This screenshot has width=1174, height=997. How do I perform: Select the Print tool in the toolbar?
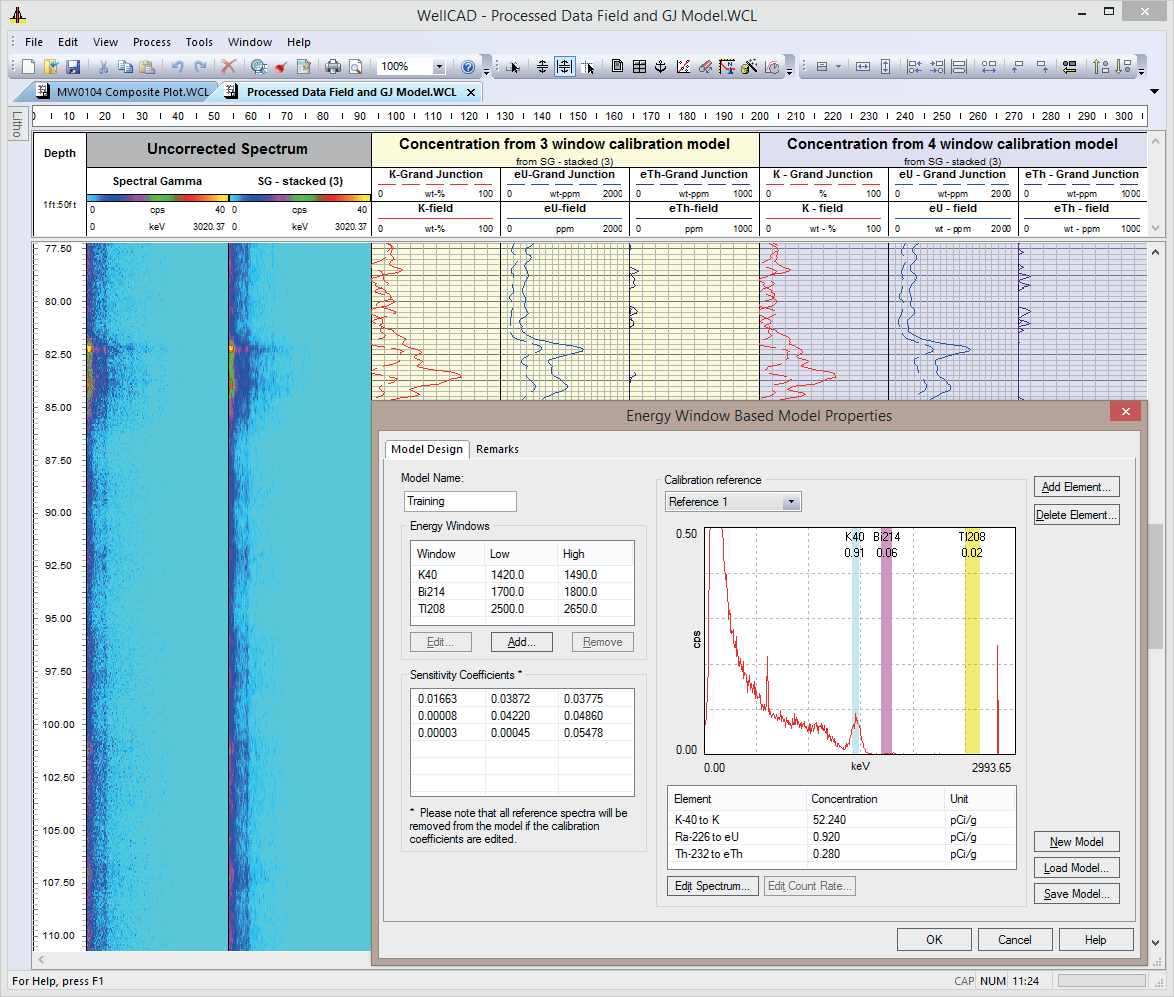(x=332, y=67)
